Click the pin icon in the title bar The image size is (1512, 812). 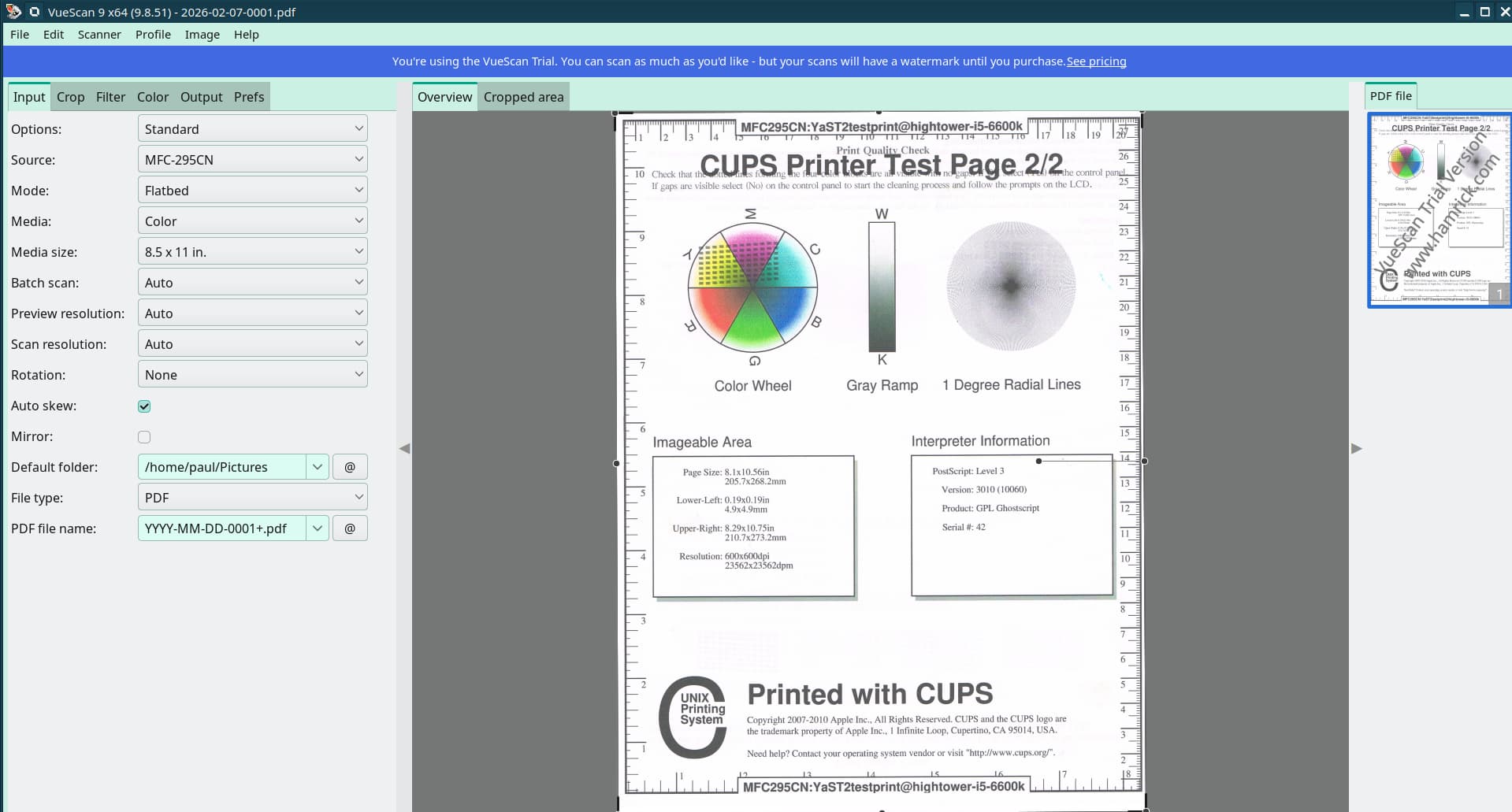point(34,12)
